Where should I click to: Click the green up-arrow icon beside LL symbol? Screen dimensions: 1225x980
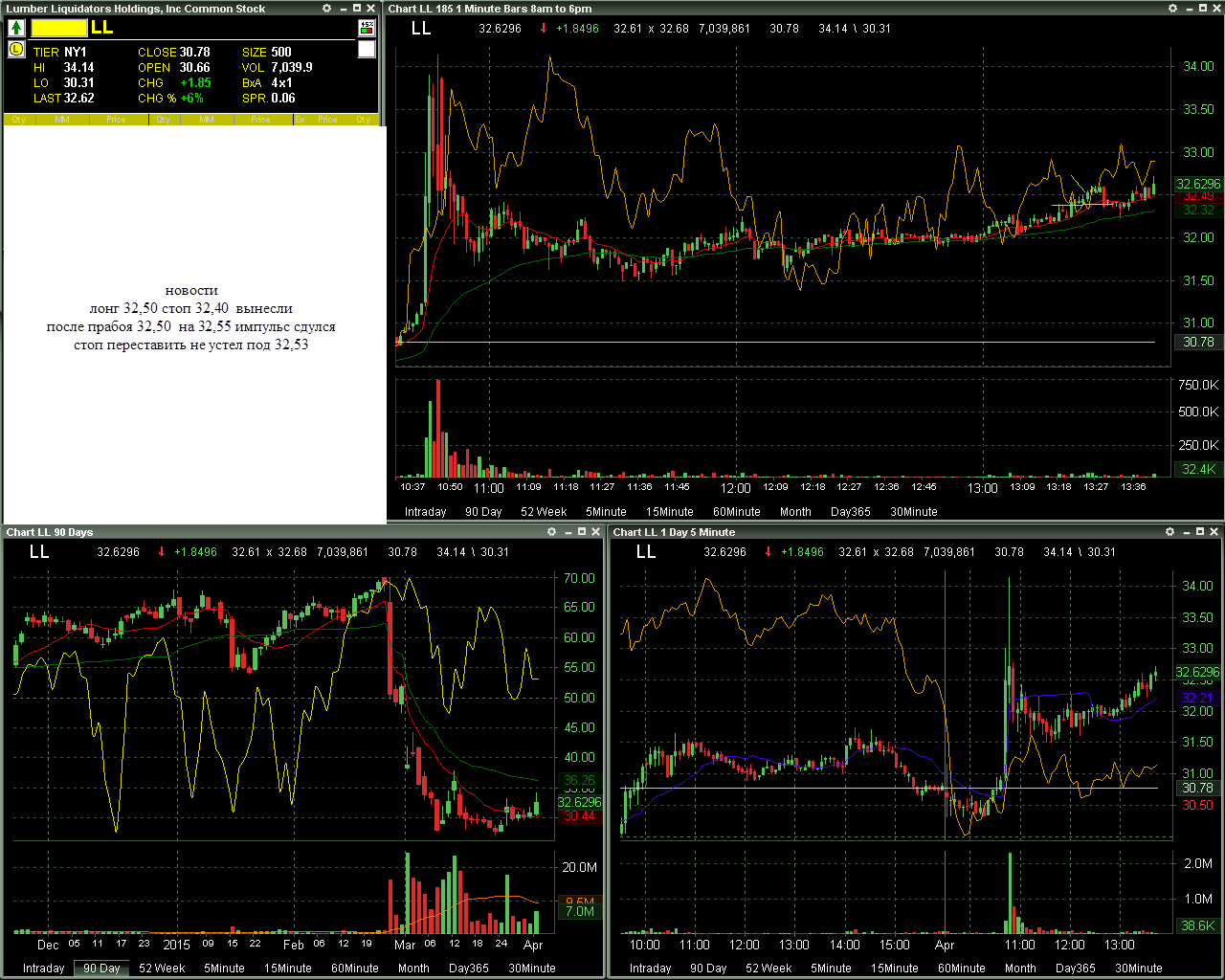[x=16, y=29]
